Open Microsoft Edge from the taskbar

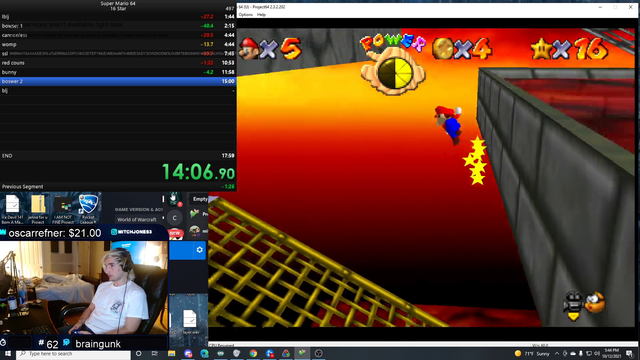click(x=204, y=353)
